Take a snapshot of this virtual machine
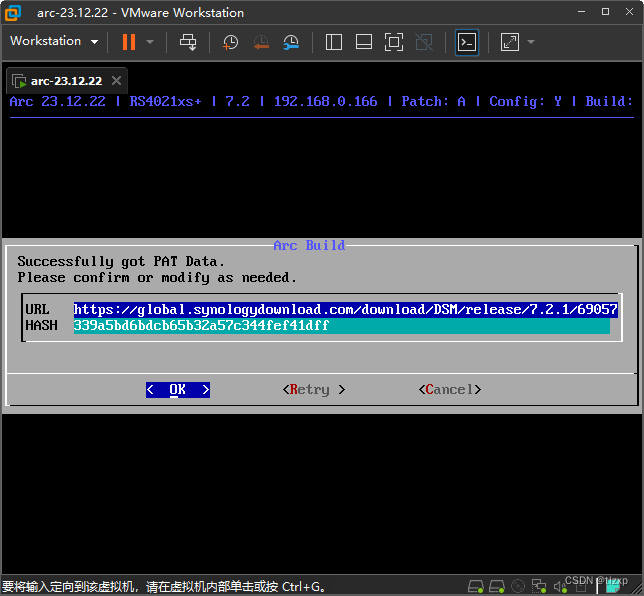 (x=230, y=42)
